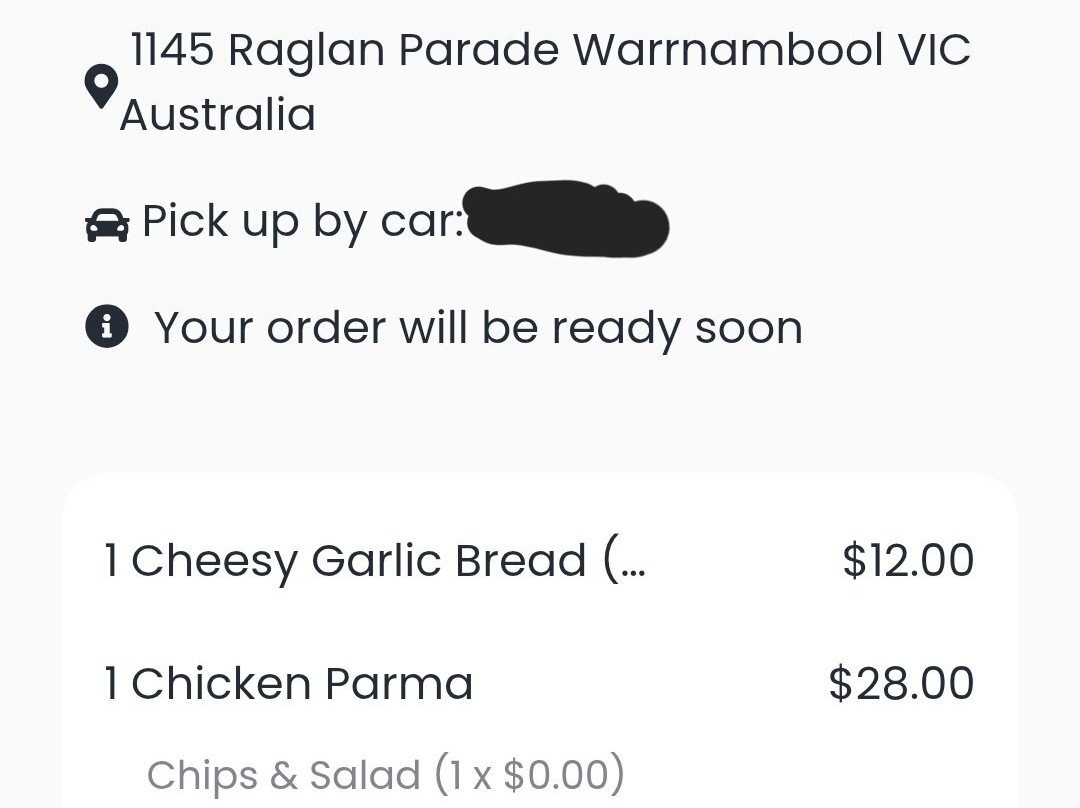Select the Raglan Parade street name

tap(395, 50)
